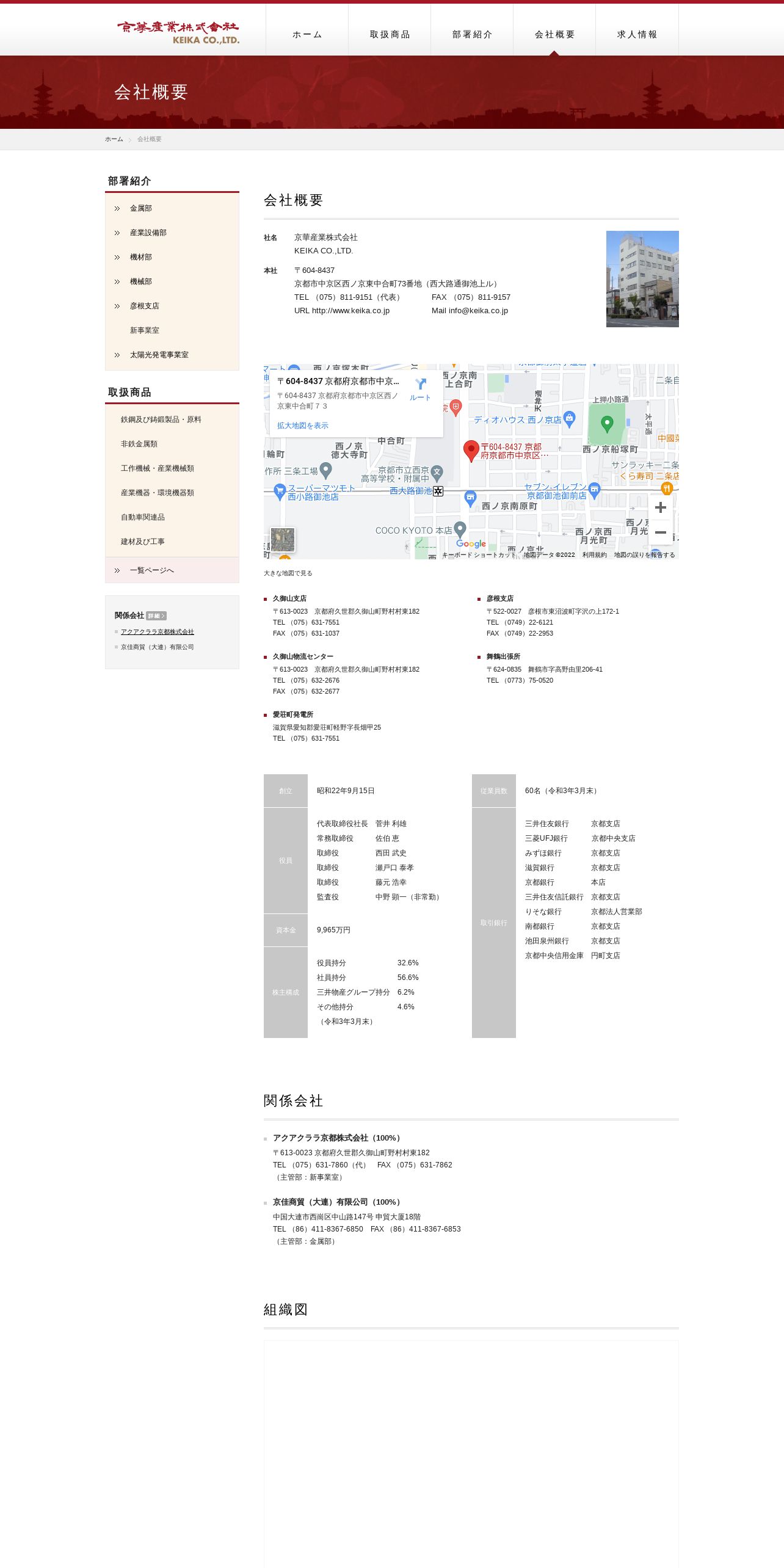Click the 彦根支店 branch heading in content
The height and width of the screenshot is (1568, 784).
point(499,598)
